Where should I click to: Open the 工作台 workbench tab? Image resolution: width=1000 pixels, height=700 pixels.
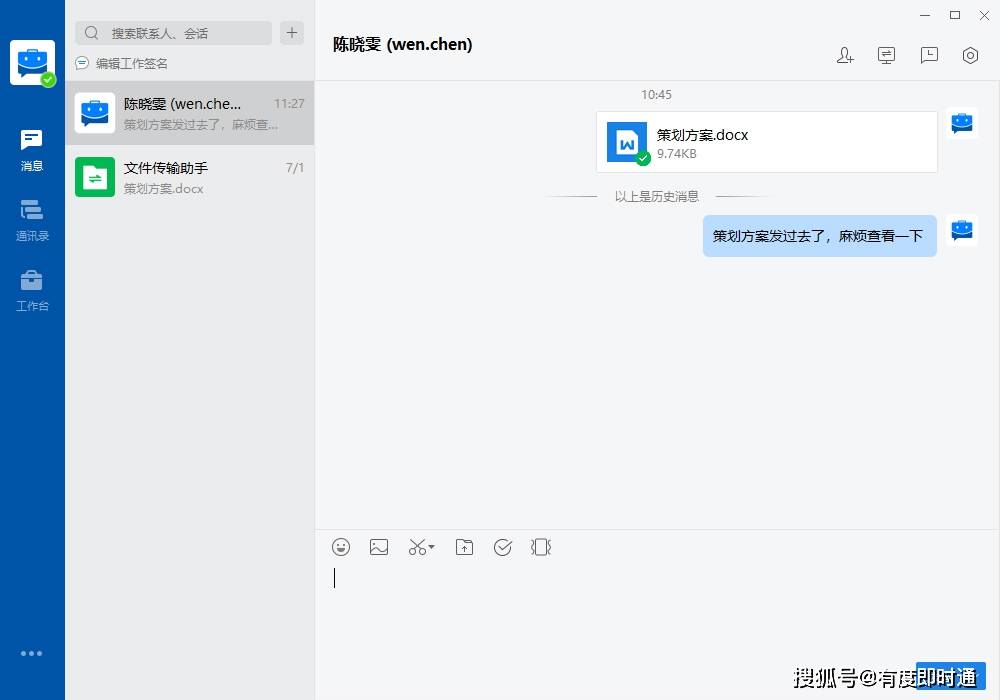coord(32,291)
